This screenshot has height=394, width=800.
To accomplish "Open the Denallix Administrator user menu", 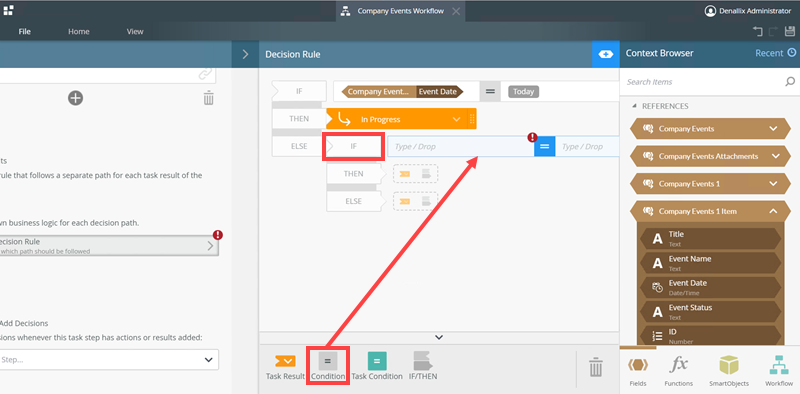I will [747, 11].
